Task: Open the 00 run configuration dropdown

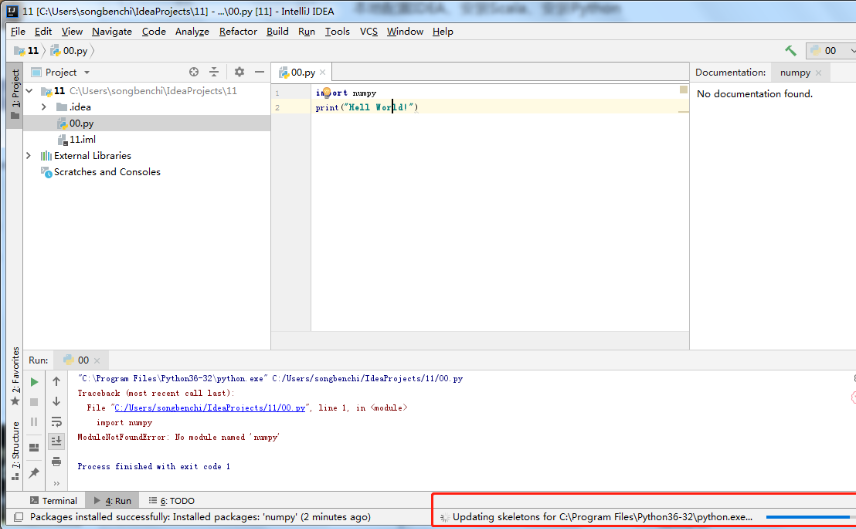Action: 831,51
